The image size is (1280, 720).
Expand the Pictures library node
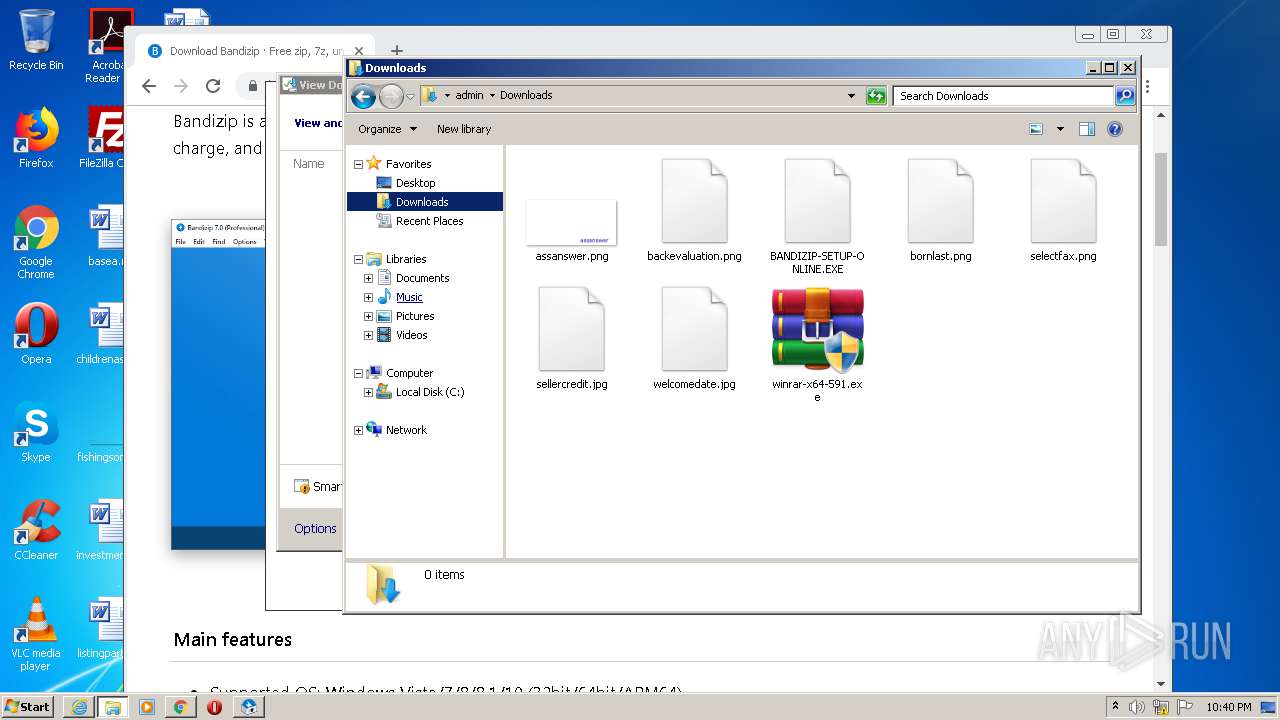(368, 316)
